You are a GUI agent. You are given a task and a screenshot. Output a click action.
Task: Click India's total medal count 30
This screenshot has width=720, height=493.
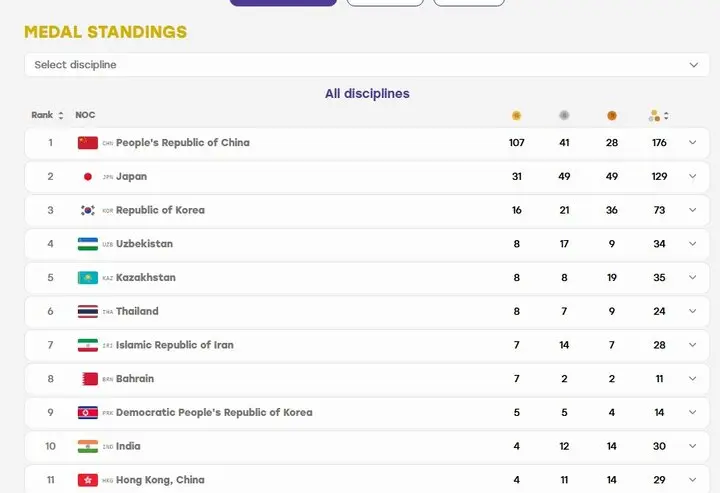tap(659, 446)
